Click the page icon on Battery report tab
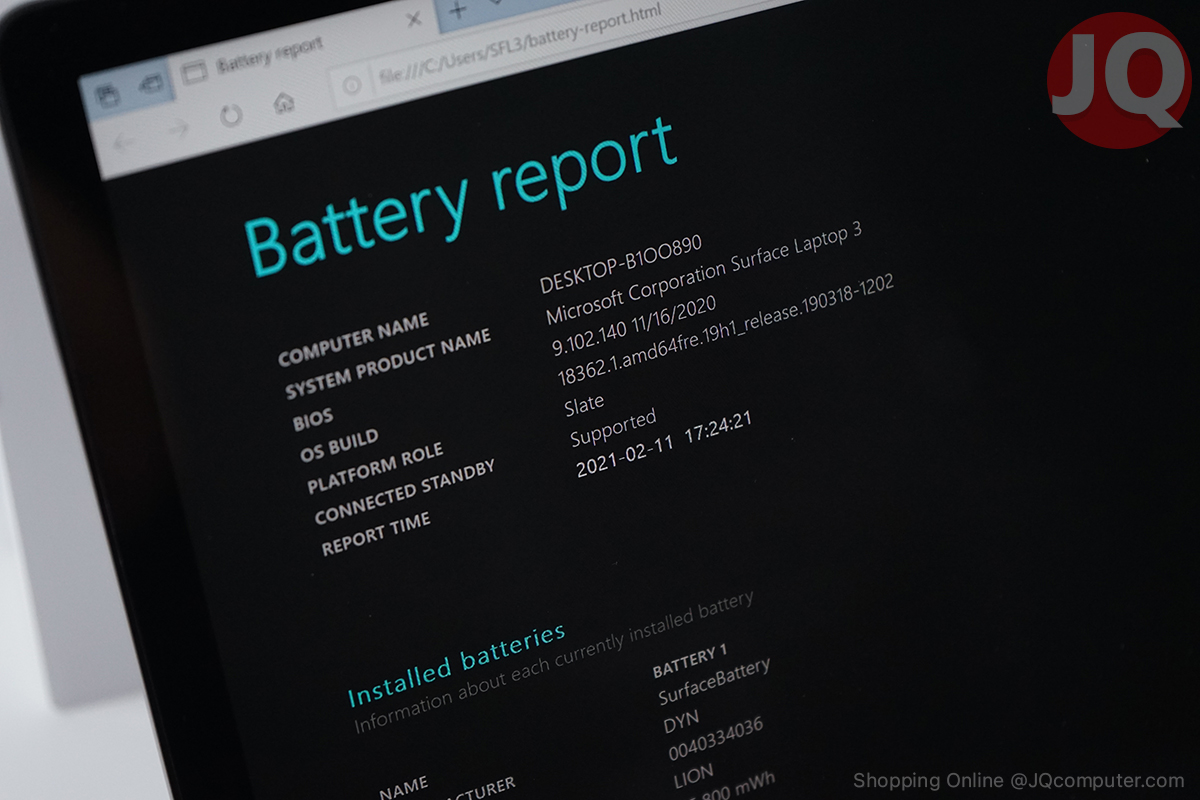The image size is (1200, 800). point(195,71)
